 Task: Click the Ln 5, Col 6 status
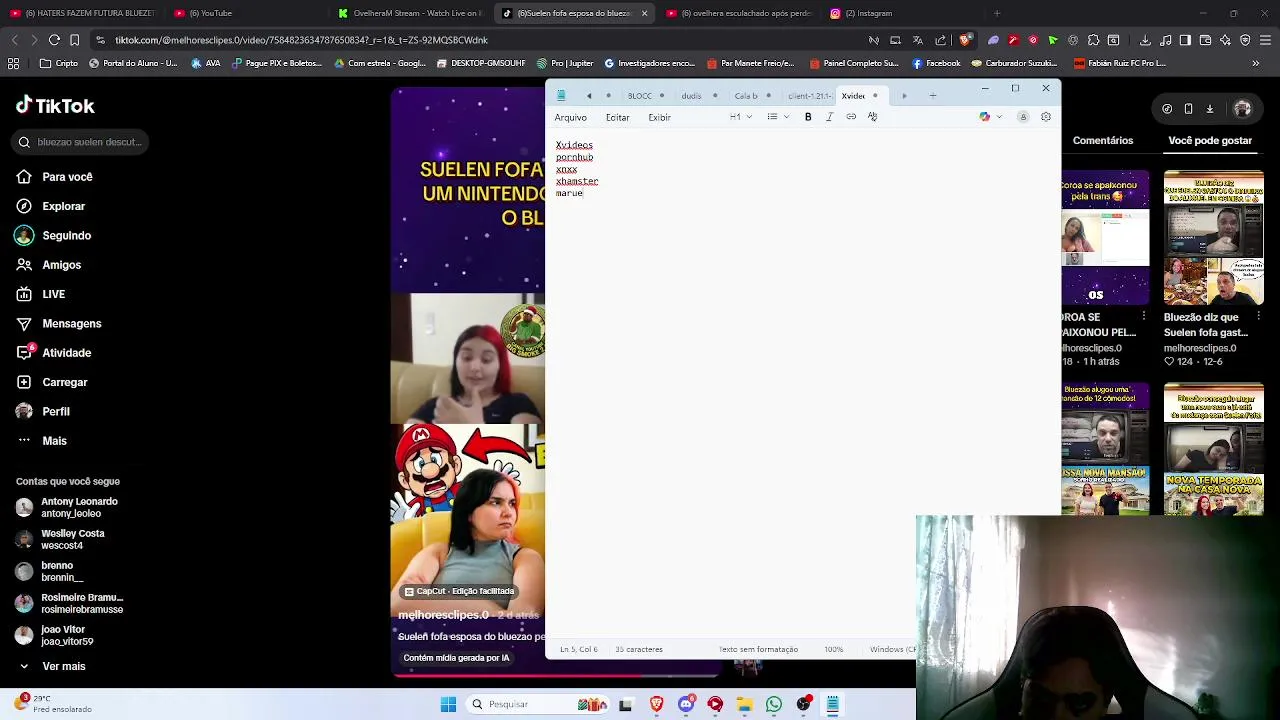pyautogui.click(x=579, y=650)
